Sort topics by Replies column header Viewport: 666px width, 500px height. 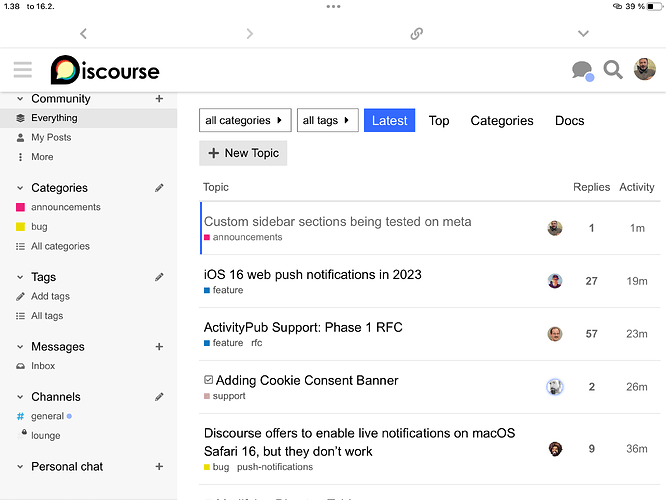pyautogui.click(x=591, y=187)
